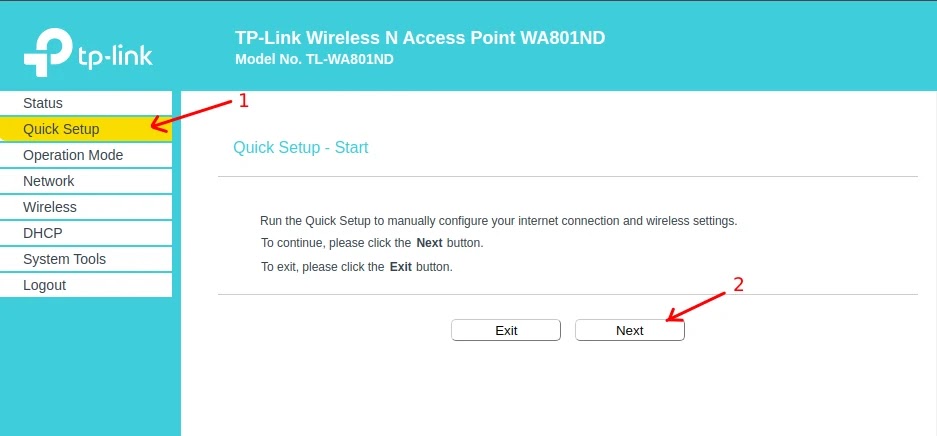The image size is (937, 436).
Task: Open the Wireless menu entry
Action: 86,207
